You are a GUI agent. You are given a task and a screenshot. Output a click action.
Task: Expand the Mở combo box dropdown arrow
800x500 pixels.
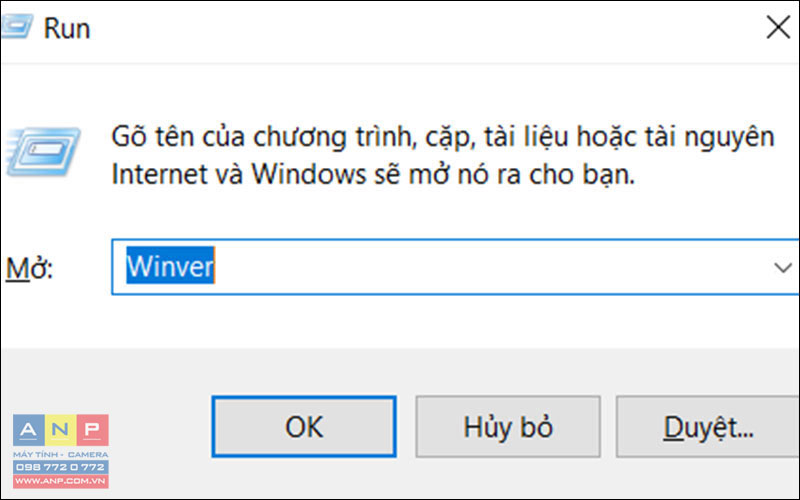click(783, 267)
